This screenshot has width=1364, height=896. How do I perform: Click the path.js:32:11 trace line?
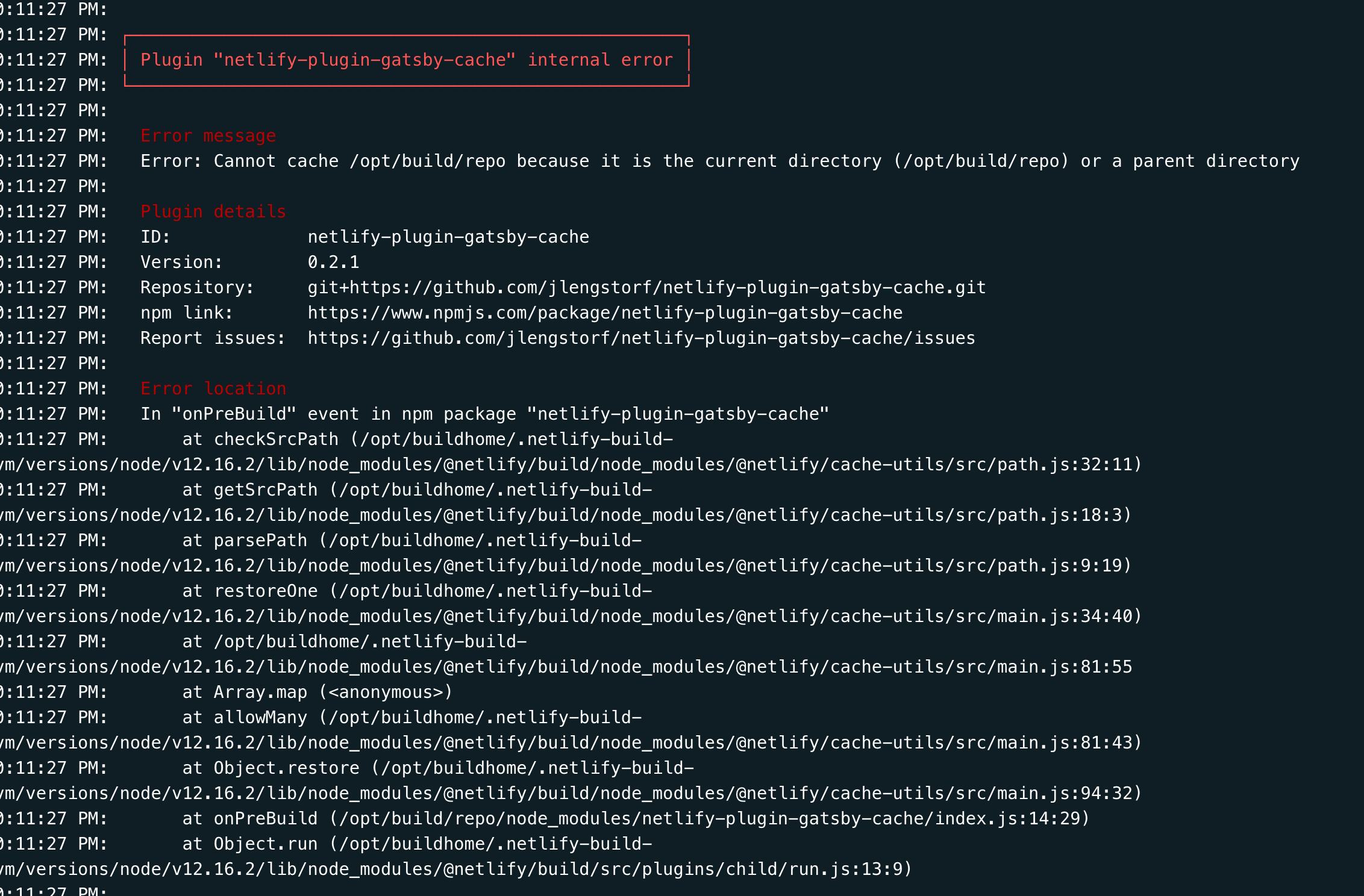tap(571, 465)
